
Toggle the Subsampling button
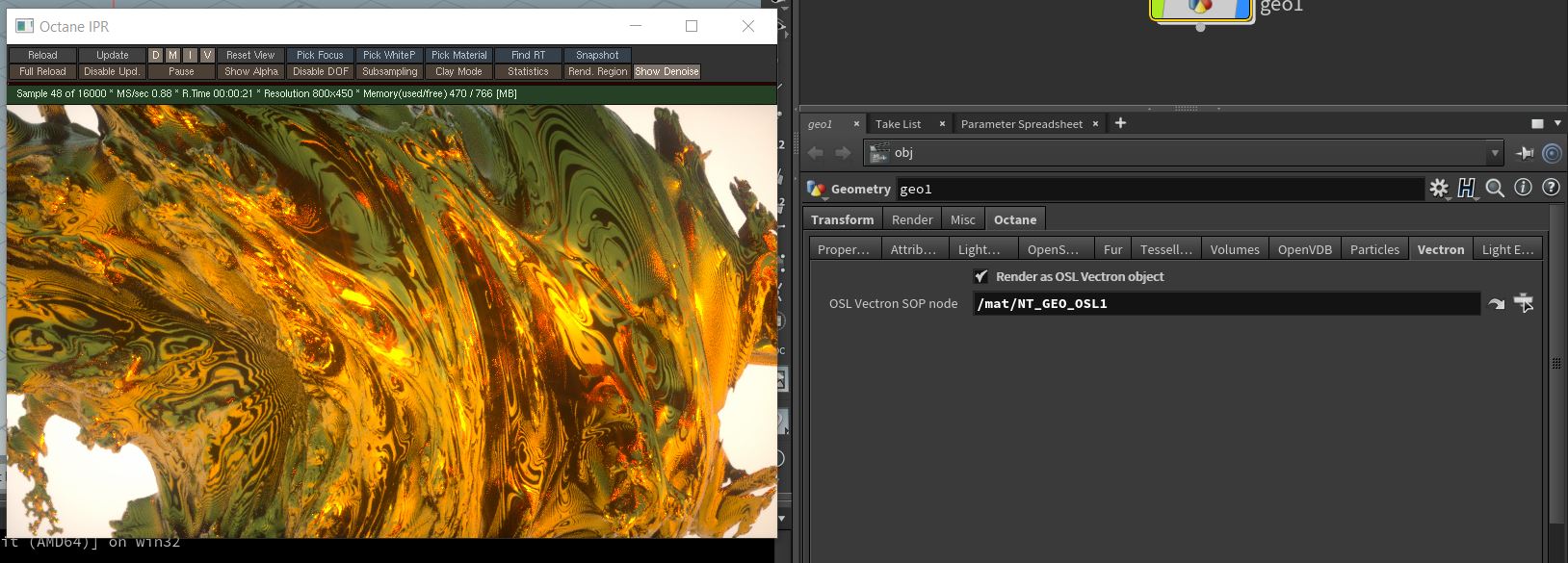coord(389,71)
